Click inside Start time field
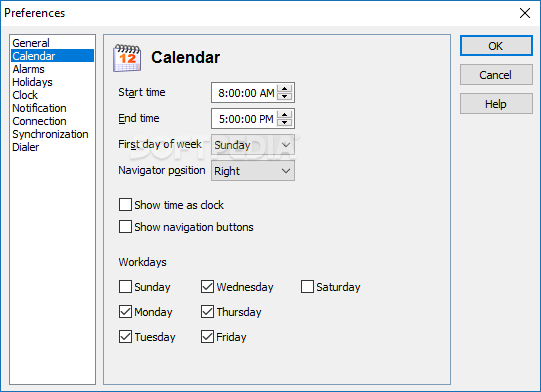The image size is (541, 392). tap(246, 92)
